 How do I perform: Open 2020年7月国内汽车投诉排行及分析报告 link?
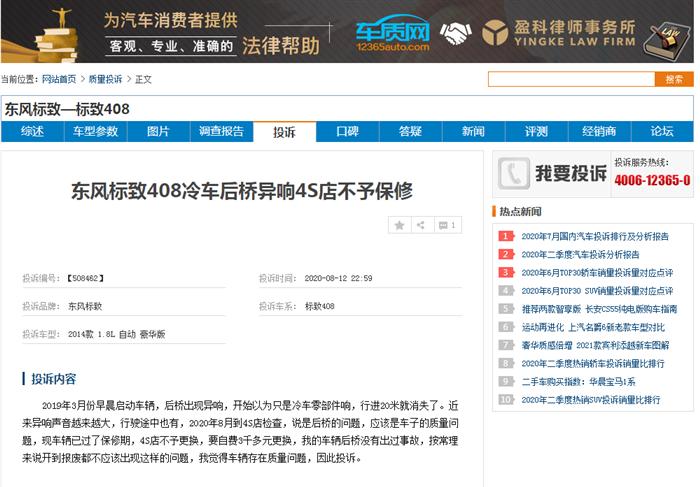(x=595, y=236)
